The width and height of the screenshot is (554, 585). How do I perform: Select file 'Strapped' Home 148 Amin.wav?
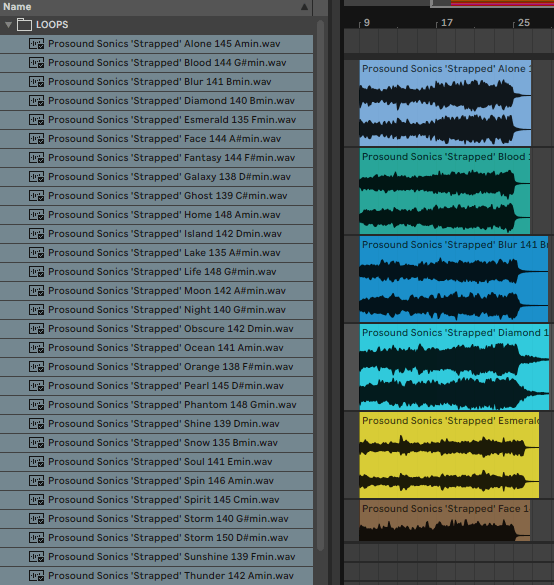[156, 215]
